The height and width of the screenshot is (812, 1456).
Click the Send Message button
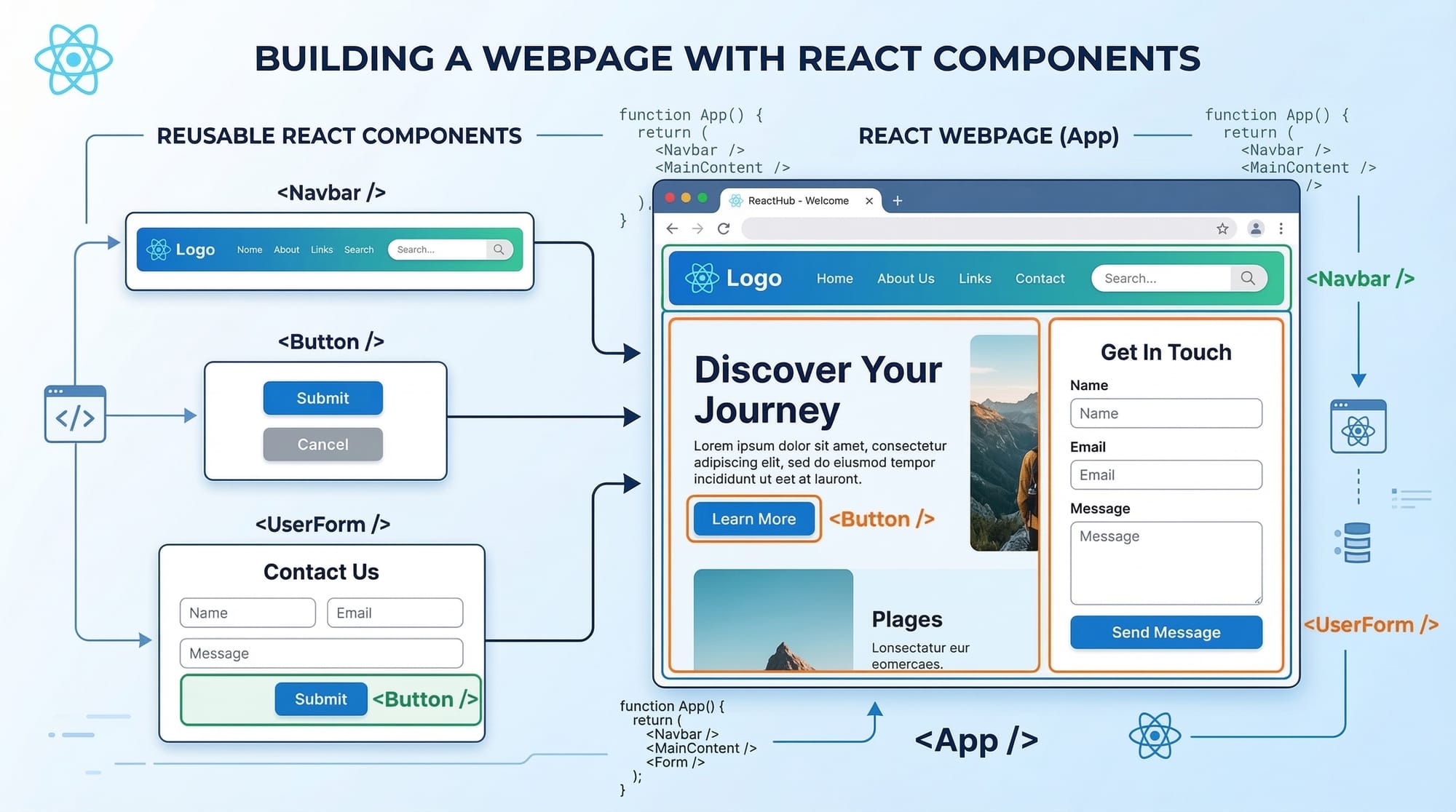click(x=1166, y=632)
